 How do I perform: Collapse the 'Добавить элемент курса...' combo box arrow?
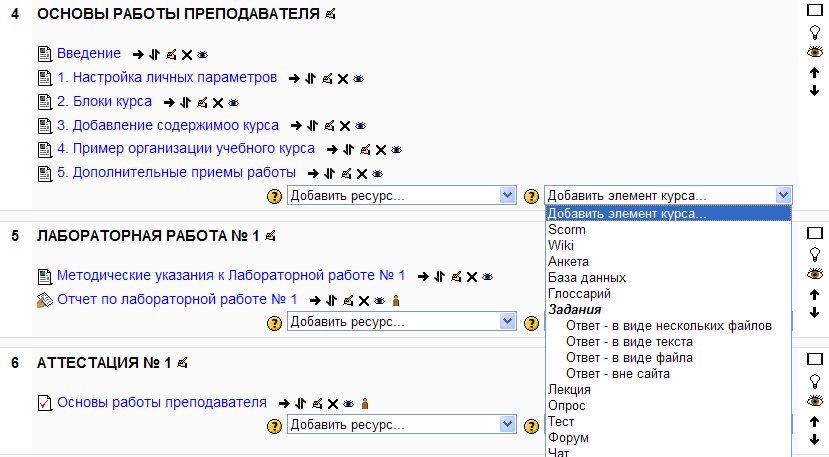[783, 195]
